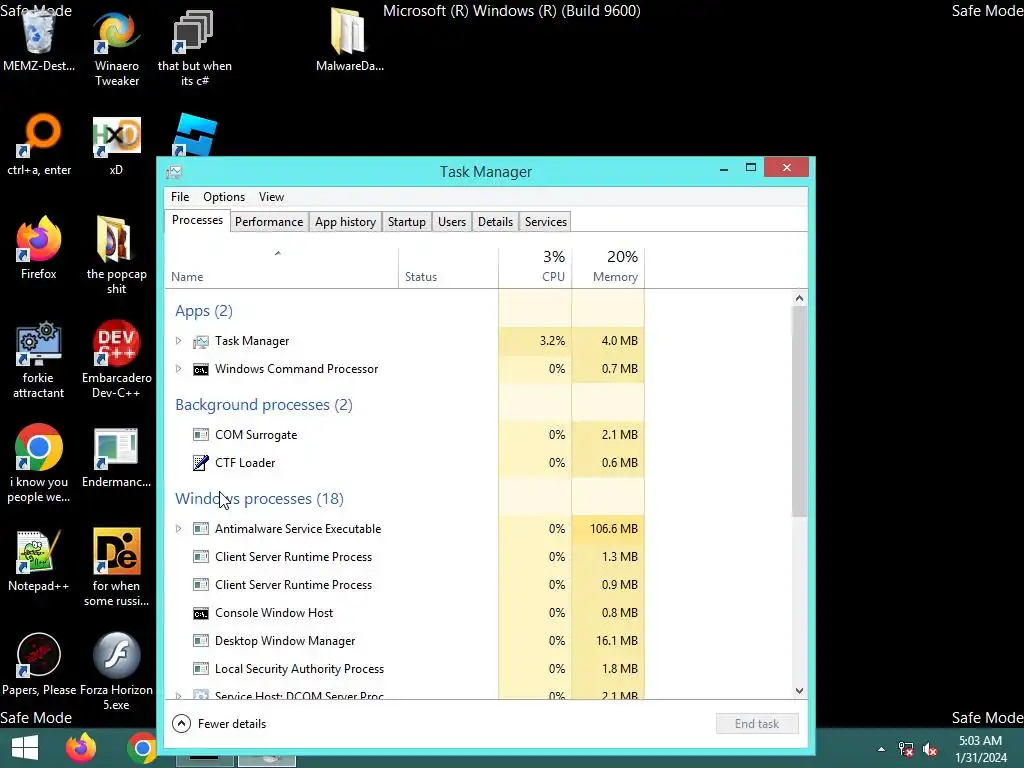Click the process list vertical scrollbar thumb
Screen dimensions: 1024x768
point(799,411)
